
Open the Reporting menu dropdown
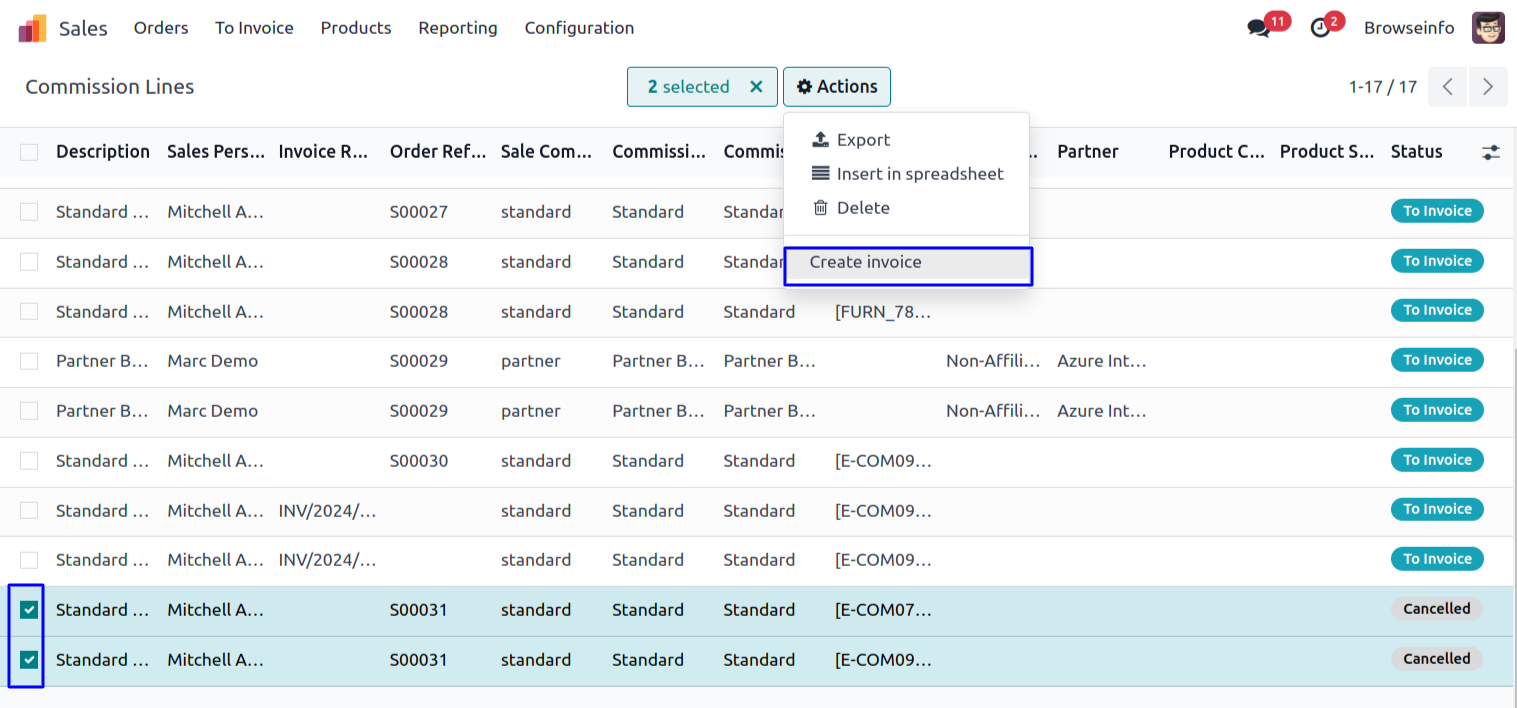[457, 28]
